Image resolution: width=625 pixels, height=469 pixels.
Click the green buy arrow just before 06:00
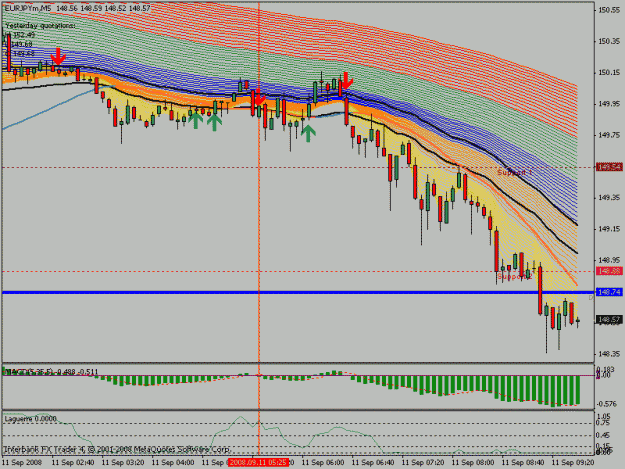[308, 134]
